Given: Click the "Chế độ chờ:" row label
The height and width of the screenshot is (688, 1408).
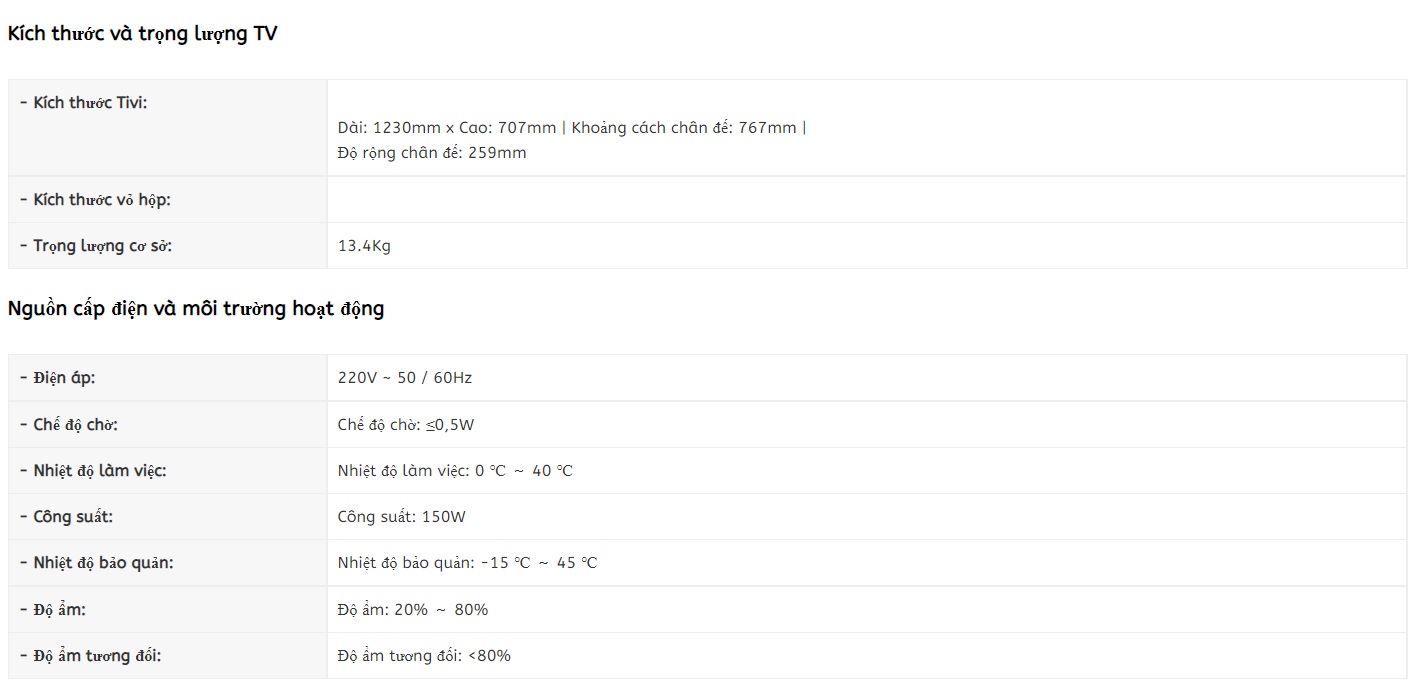Looking at the screenshot, I should pos(75,425).
